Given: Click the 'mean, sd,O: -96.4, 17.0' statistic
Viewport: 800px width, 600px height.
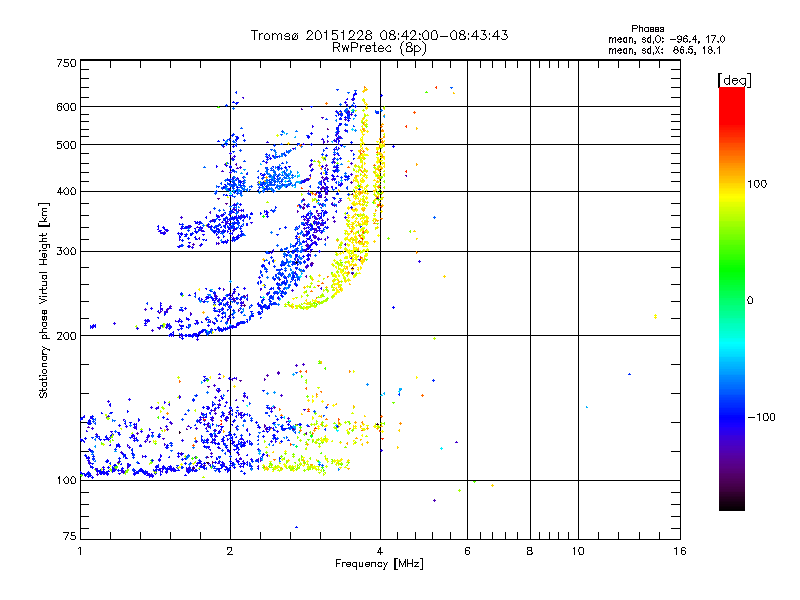Looking at the screenshot, I should click(x=666, y=39).
